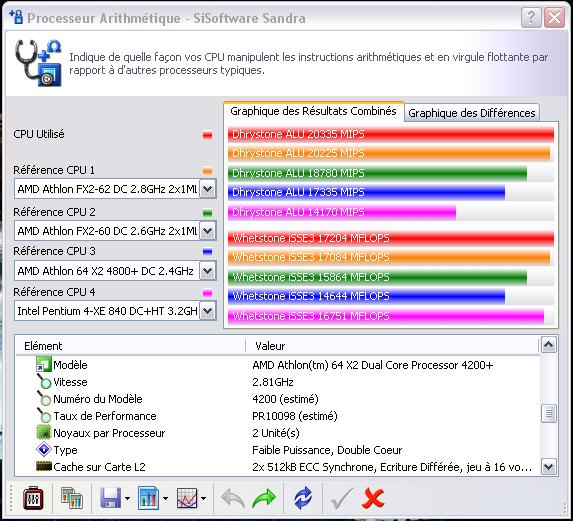Click the blue Référence CPU 3 color swatch
573x521 pixels.
207,252
